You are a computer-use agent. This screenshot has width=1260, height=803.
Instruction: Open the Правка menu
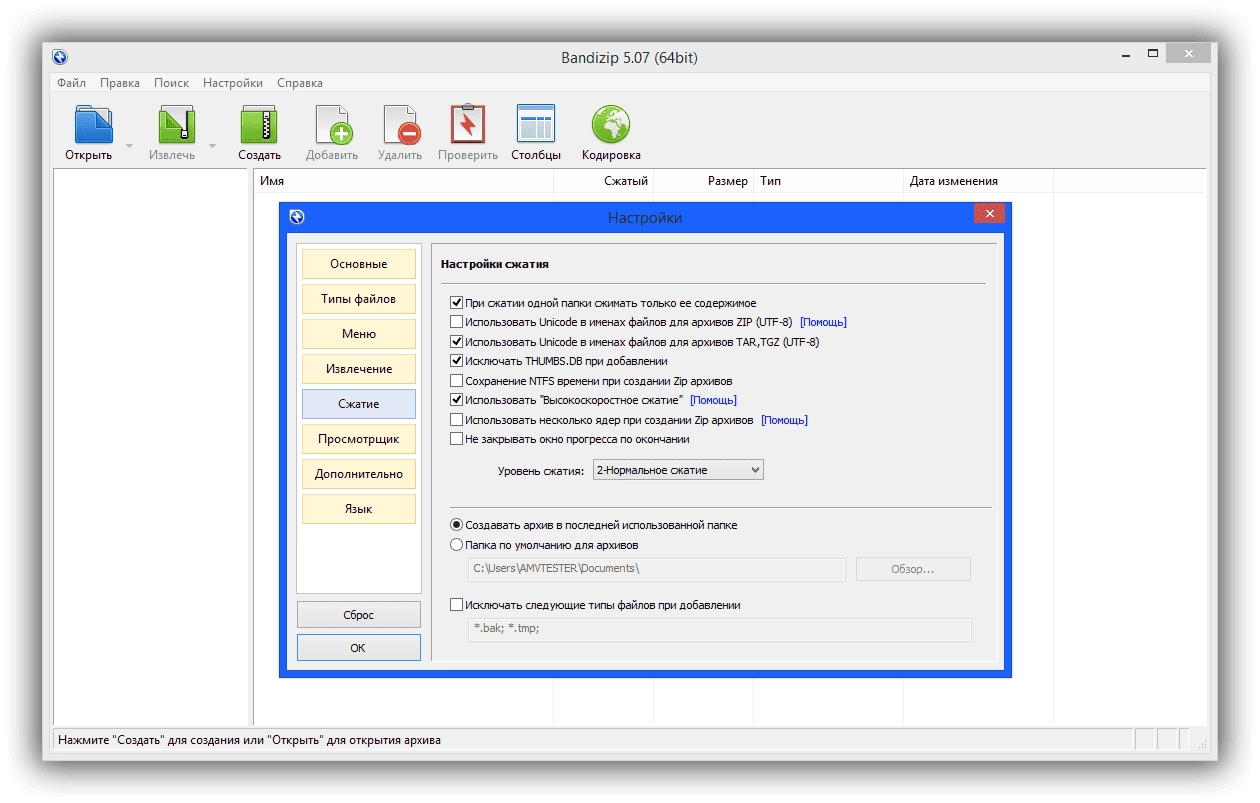[120, 83]
